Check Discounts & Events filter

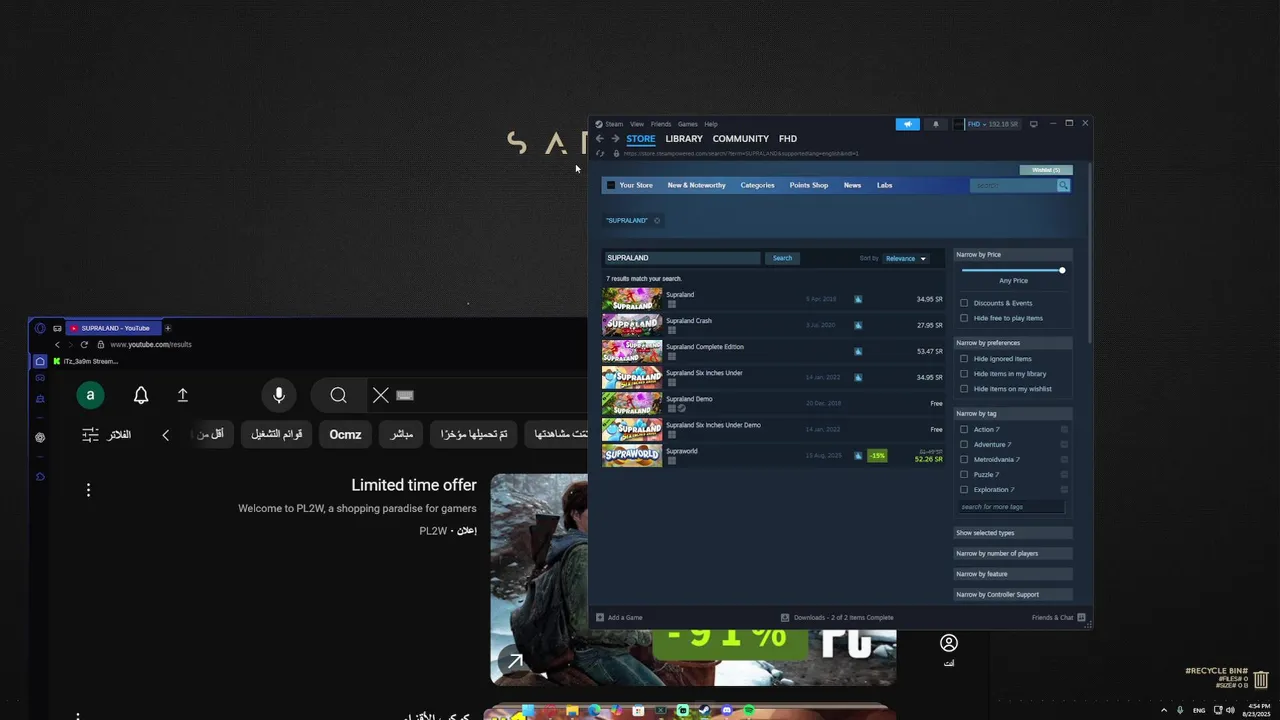[x=964, y=303]
